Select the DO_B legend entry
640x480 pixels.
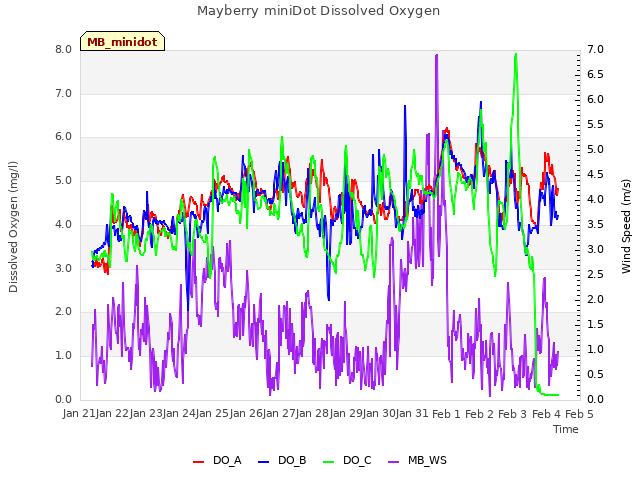tap(282, 460)
